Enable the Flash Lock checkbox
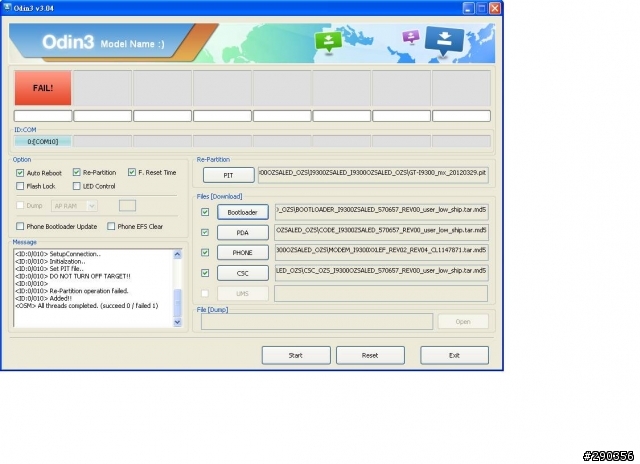This screenshot has width=640, height=464. click(20, 186)
